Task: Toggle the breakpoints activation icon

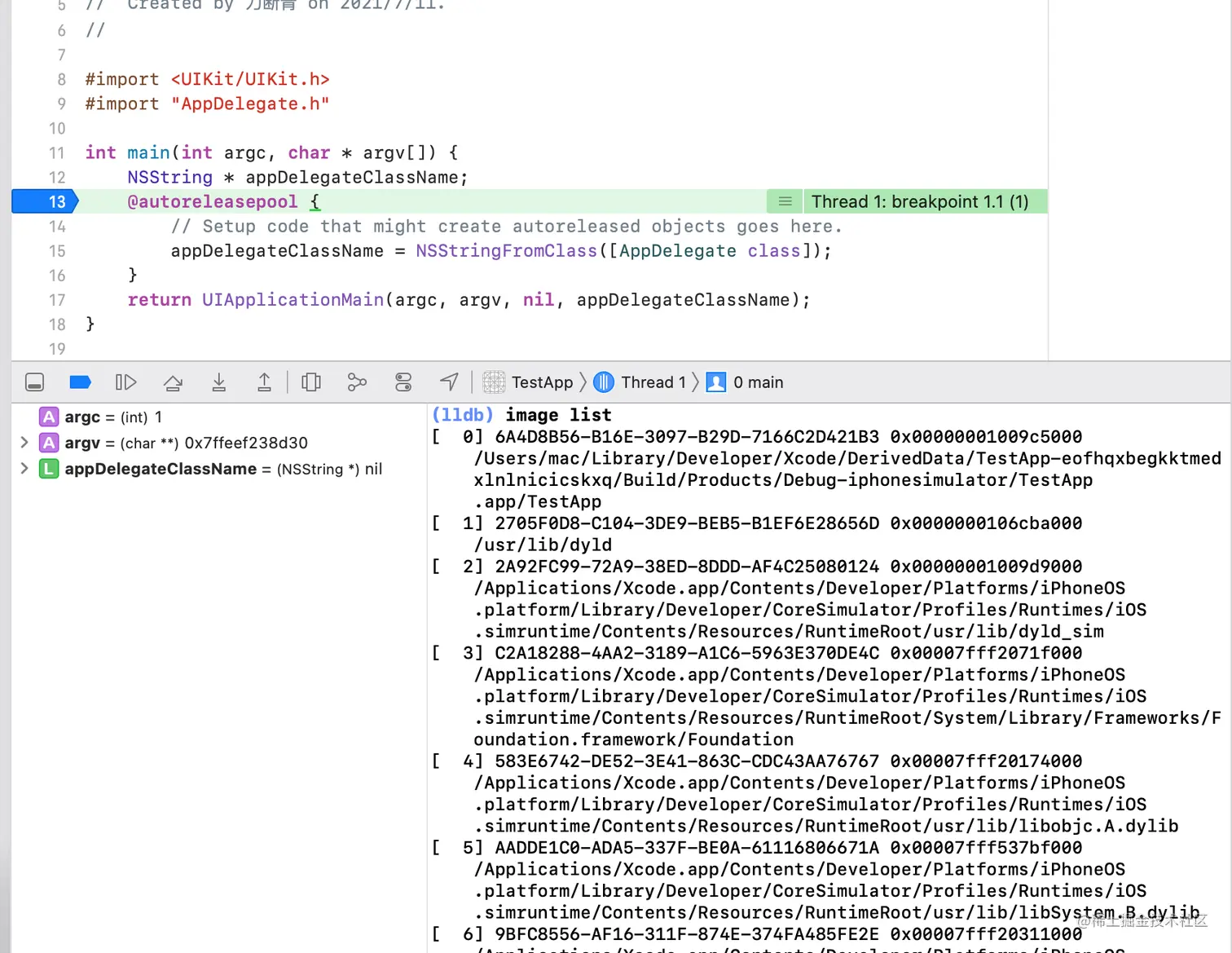Action: [x=80, y=382]
